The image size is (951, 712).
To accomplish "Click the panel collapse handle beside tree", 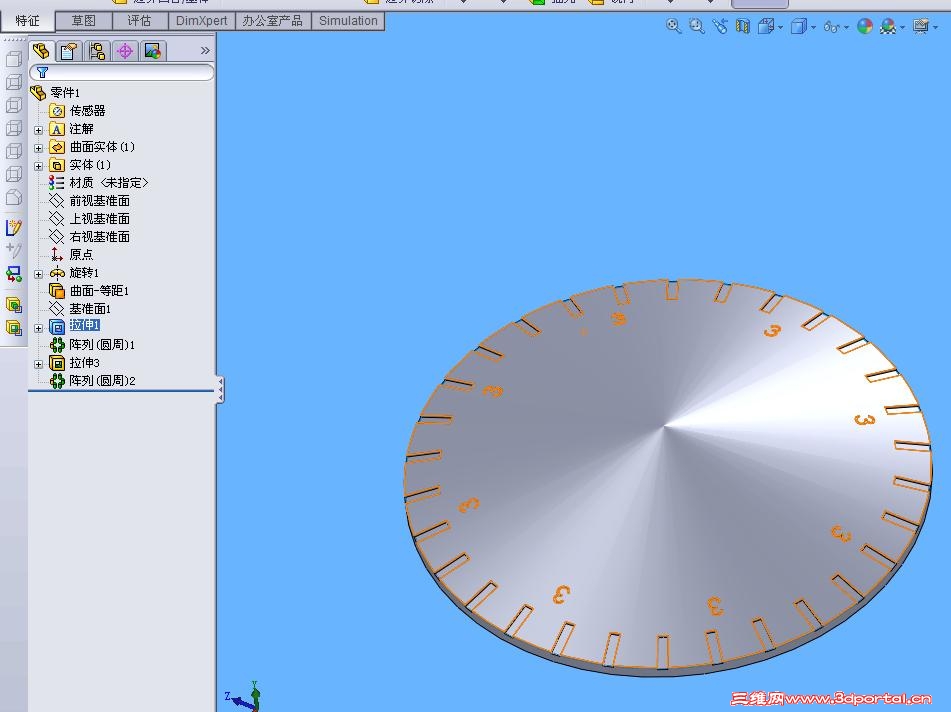I will click(221, 389).
